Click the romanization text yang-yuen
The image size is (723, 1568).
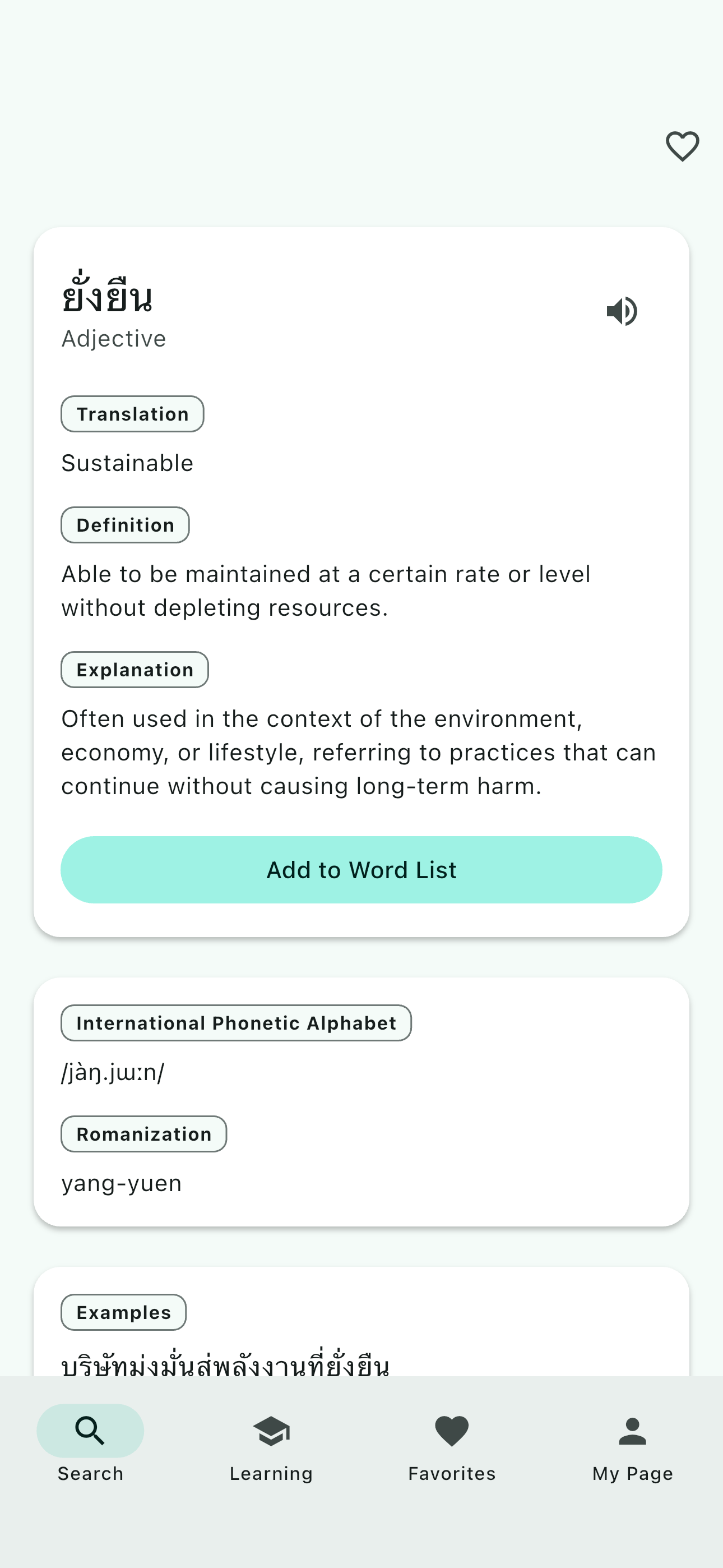point(122,1183)
